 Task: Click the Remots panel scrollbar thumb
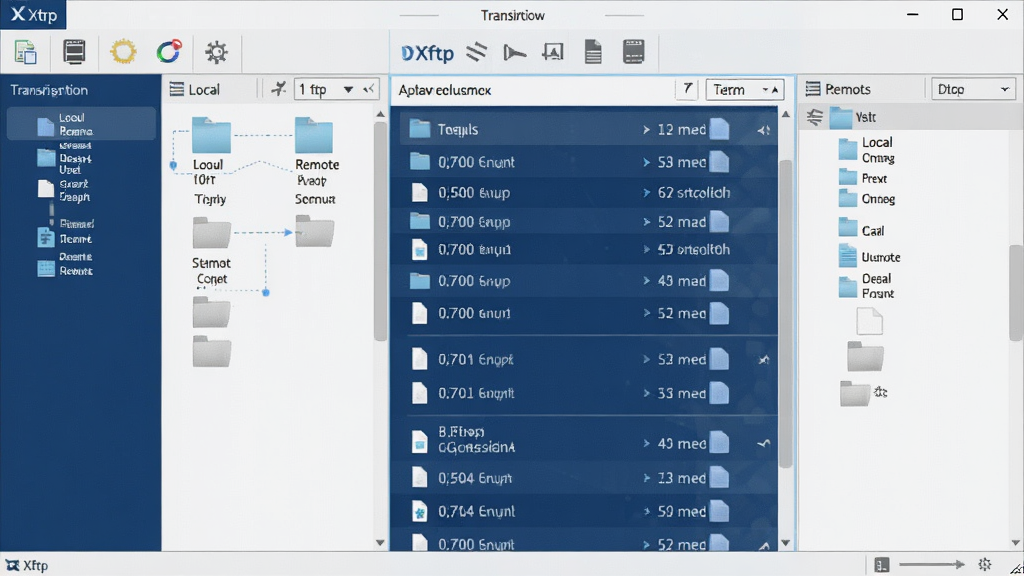1016,293
